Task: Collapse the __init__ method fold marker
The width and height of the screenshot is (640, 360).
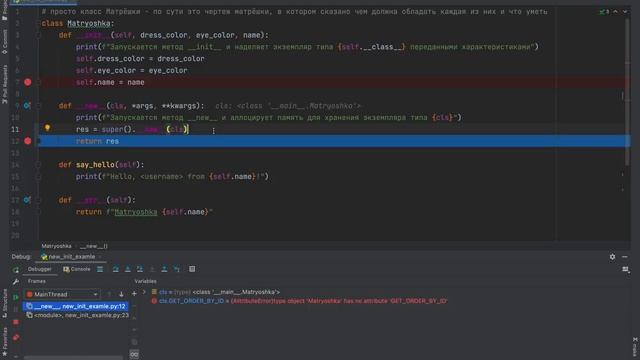Action: pos(38,35)
